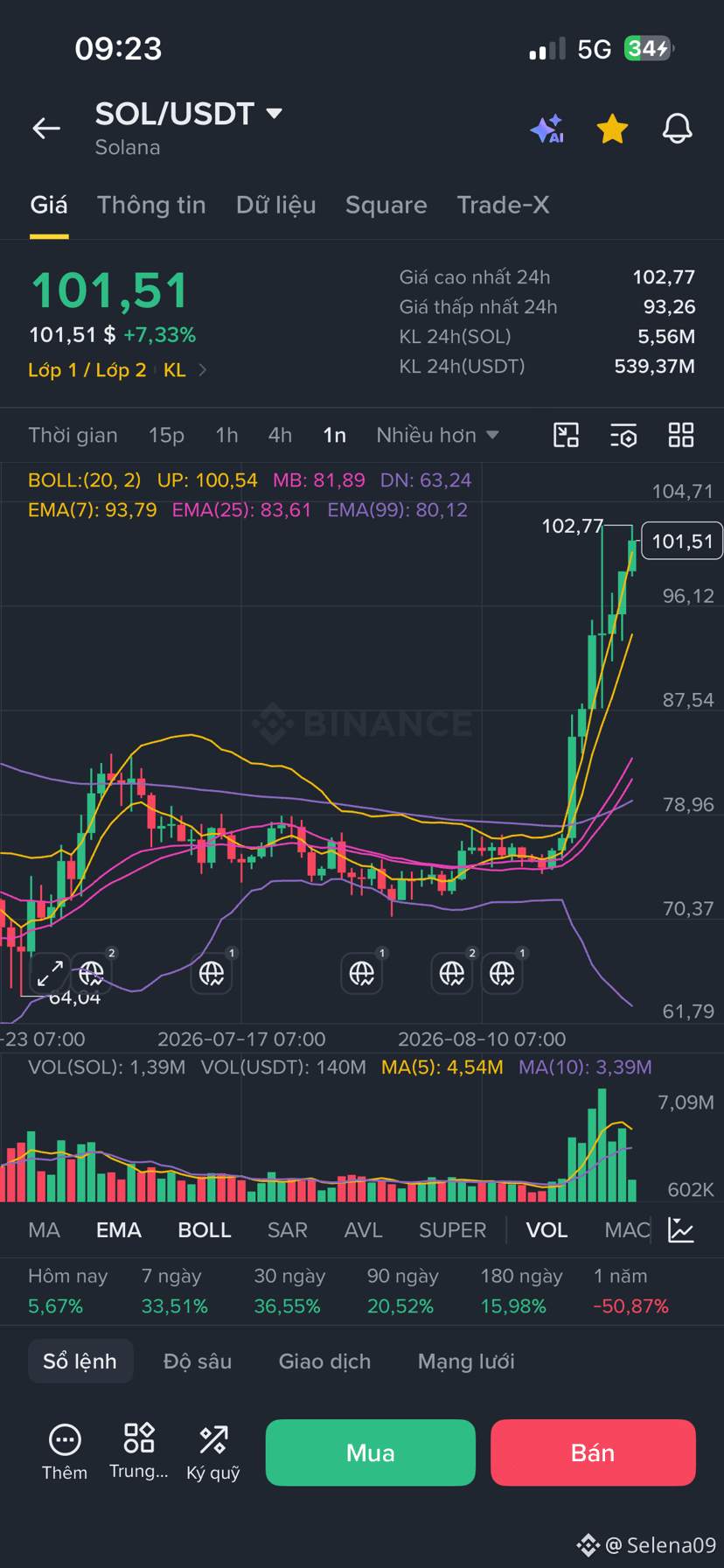The width and height of the screenshot is (724, 1568).
Task: Tap the 30 ngày 36,55% performance
Action: [x=289, y=1291]
